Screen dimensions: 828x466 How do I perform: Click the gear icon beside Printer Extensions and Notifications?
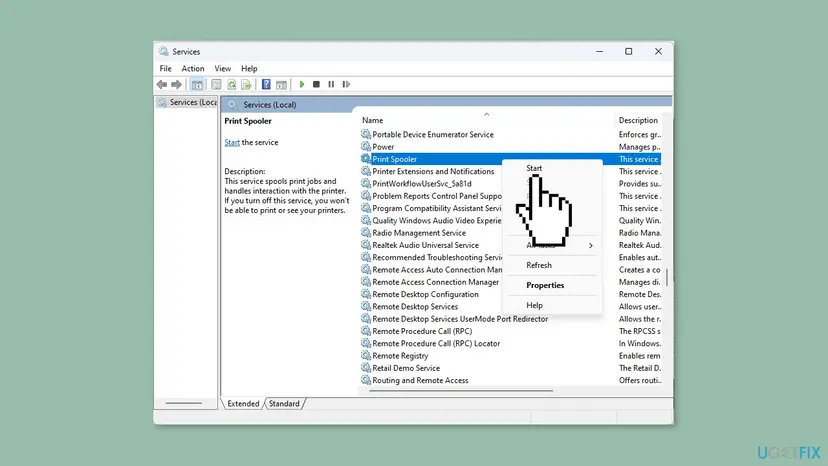[365, 171]
